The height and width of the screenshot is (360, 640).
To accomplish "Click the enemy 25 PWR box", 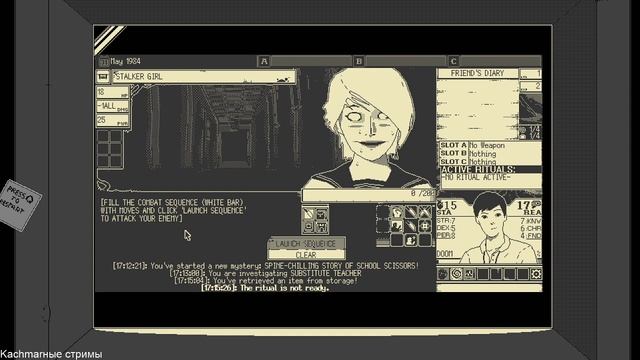I will tap(113, 120).
